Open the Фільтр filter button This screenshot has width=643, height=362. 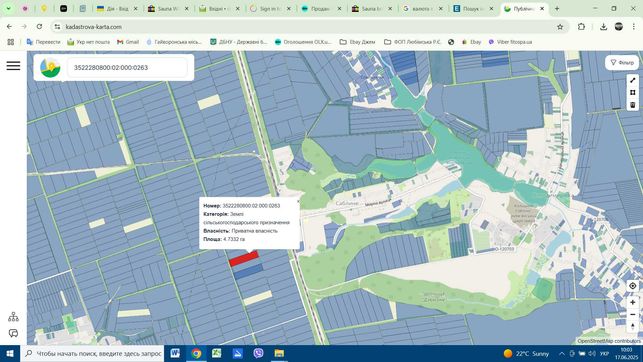point(622,62)
